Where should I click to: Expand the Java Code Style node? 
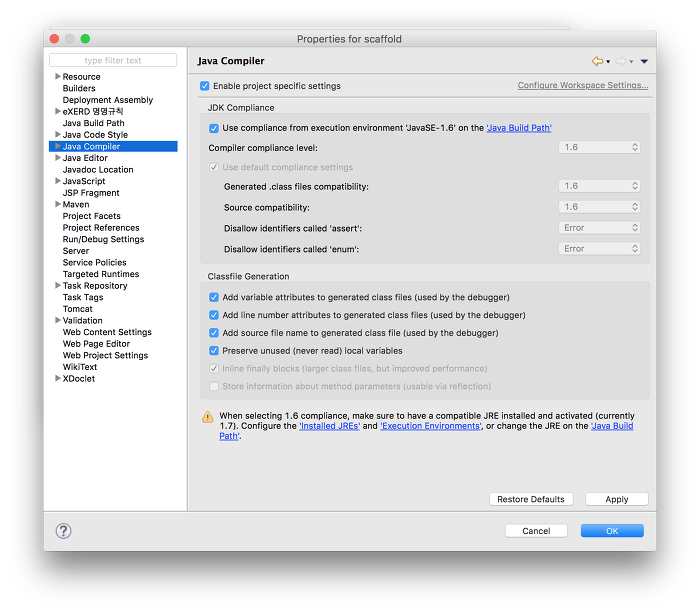tap(58, 134)
